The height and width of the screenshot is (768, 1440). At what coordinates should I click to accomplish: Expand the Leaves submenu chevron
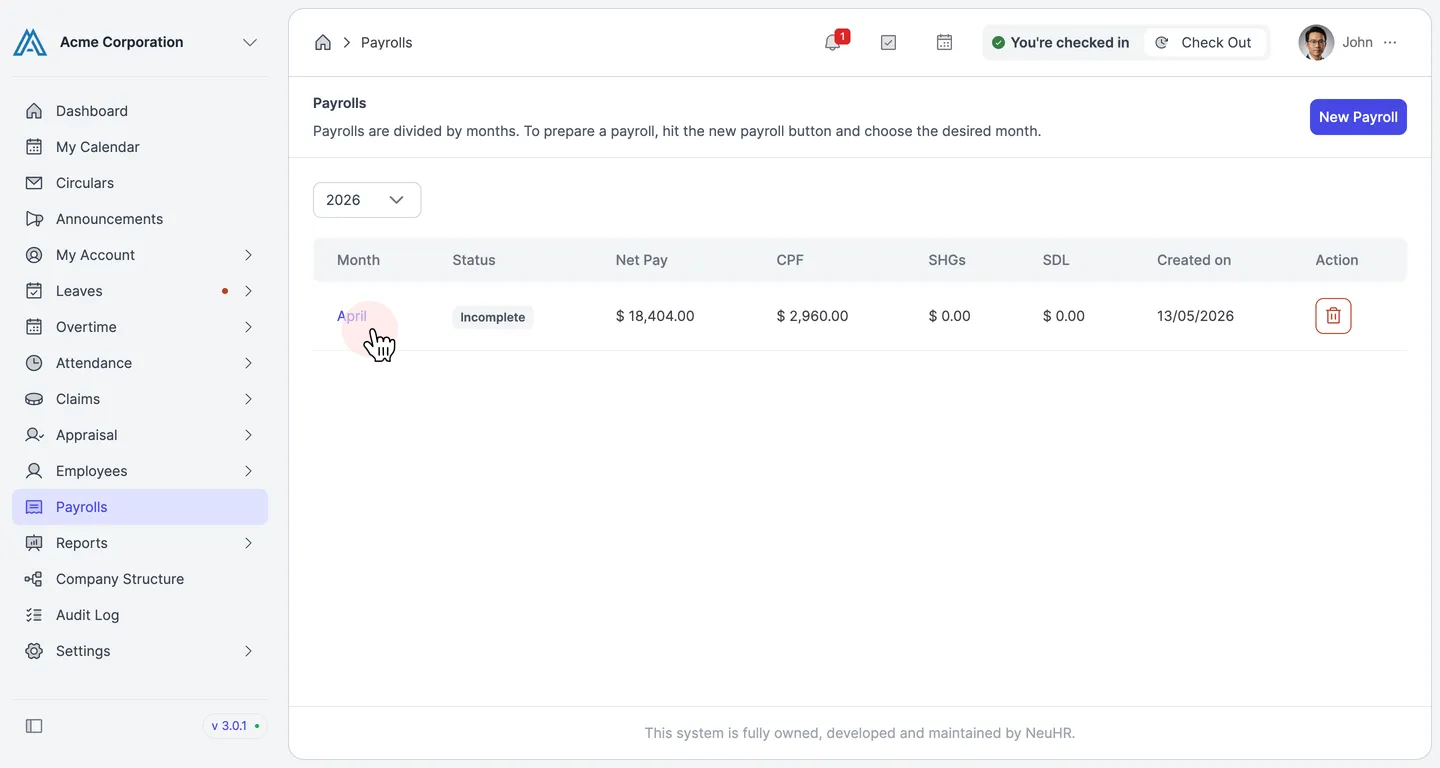point(248,291)
